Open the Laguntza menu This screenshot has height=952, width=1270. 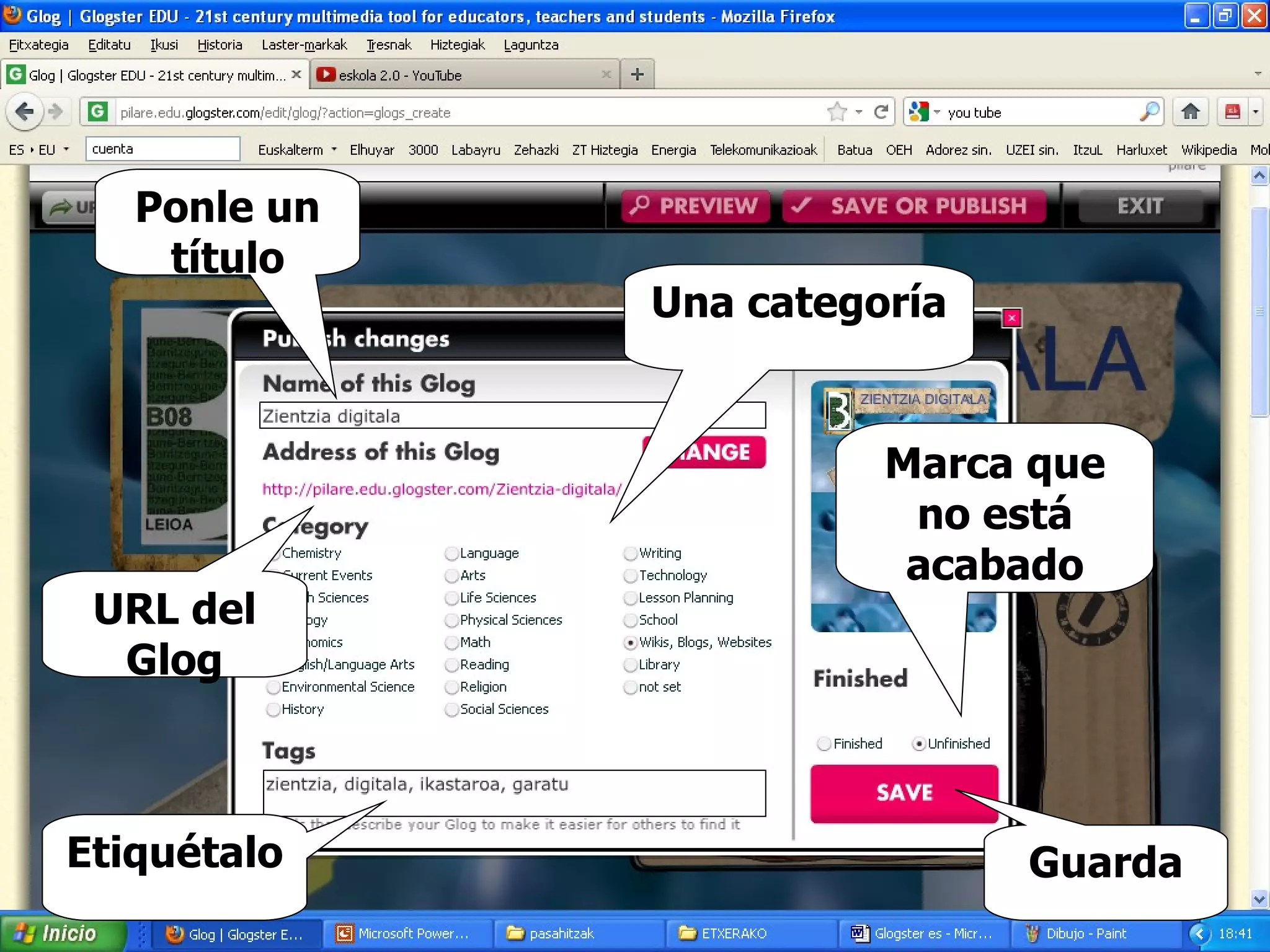coord(531,45)
